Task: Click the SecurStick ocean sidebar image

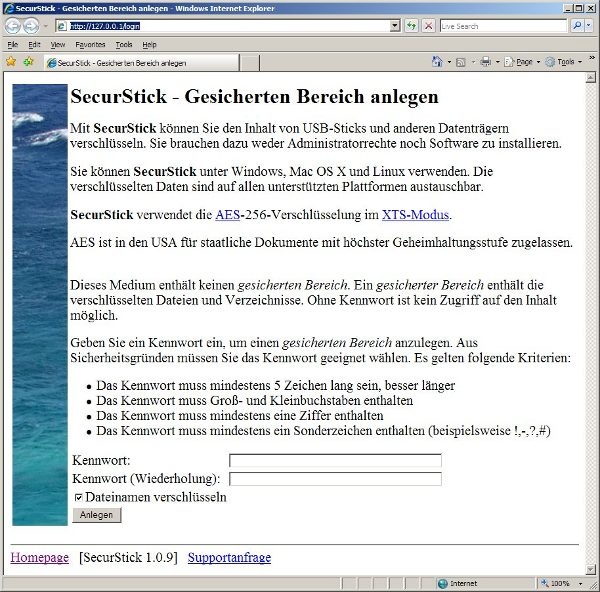Action: (40, 305)
